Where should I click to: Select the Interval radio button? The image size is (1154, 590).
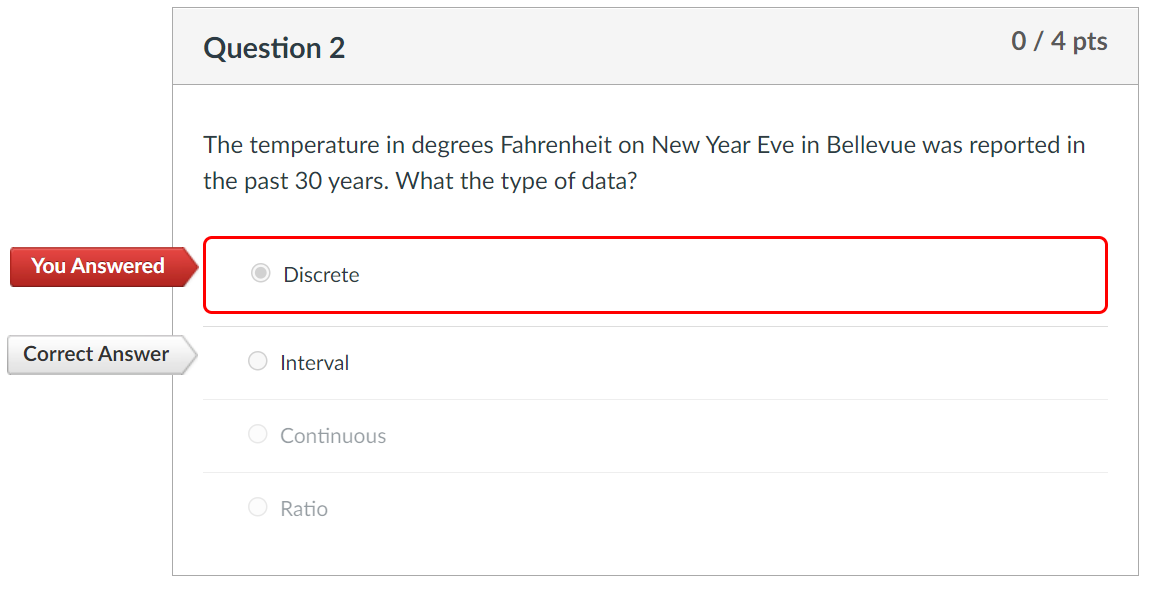point(257,360)
